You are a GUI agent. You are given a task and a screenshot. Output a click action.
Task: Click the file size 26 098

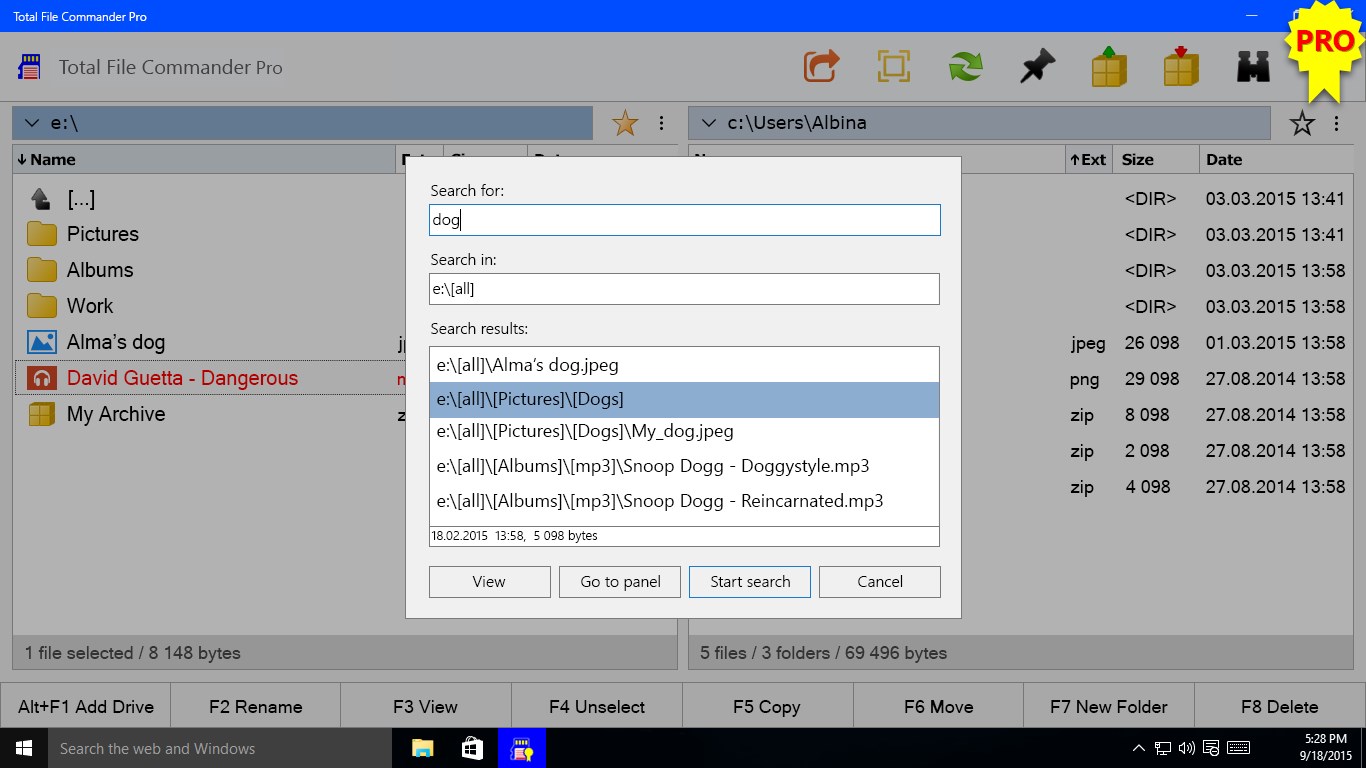pyautogui.click(x=1152, y=343)
